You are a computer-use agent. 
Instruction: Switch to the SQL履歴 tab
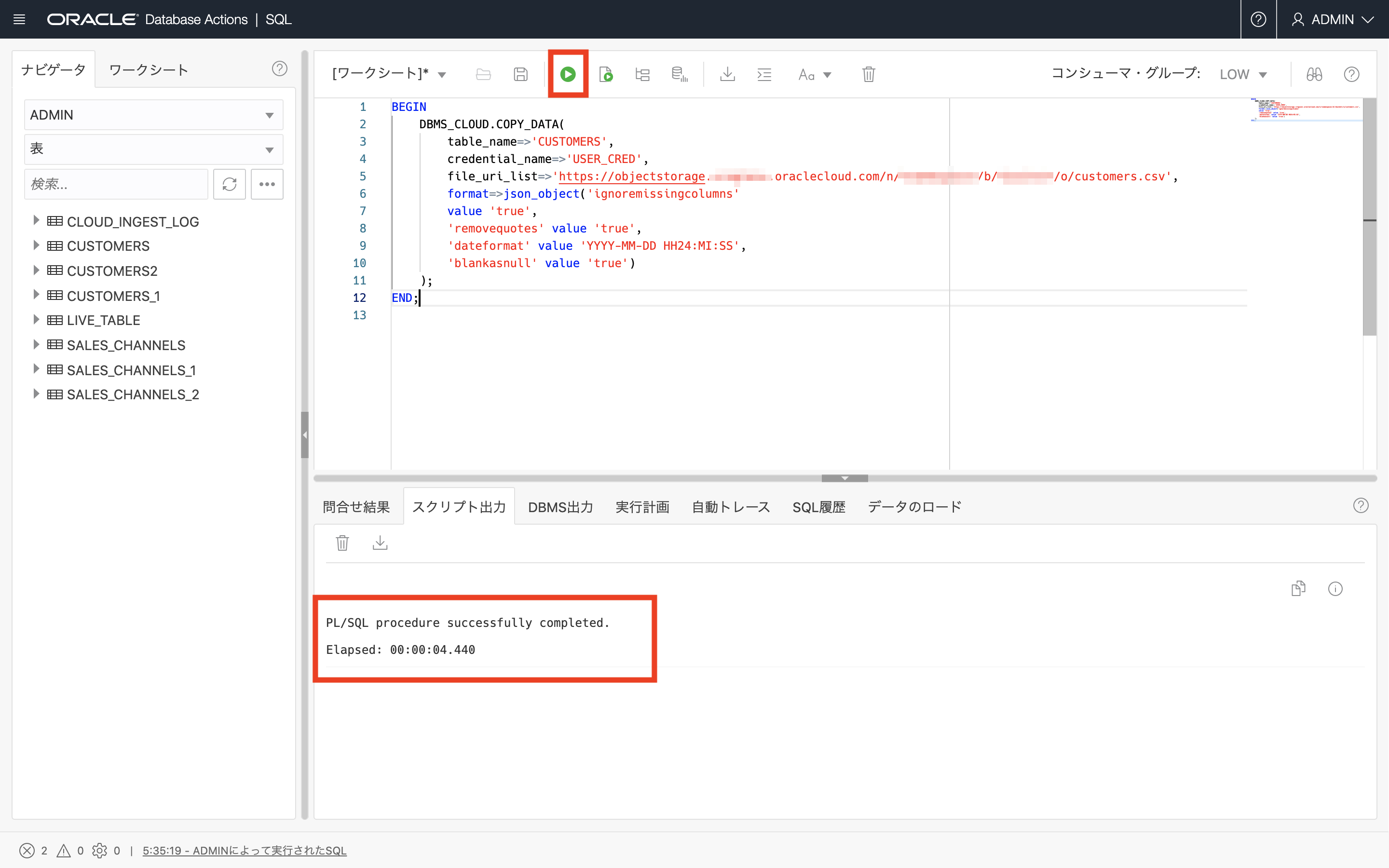tap(818, 507)
